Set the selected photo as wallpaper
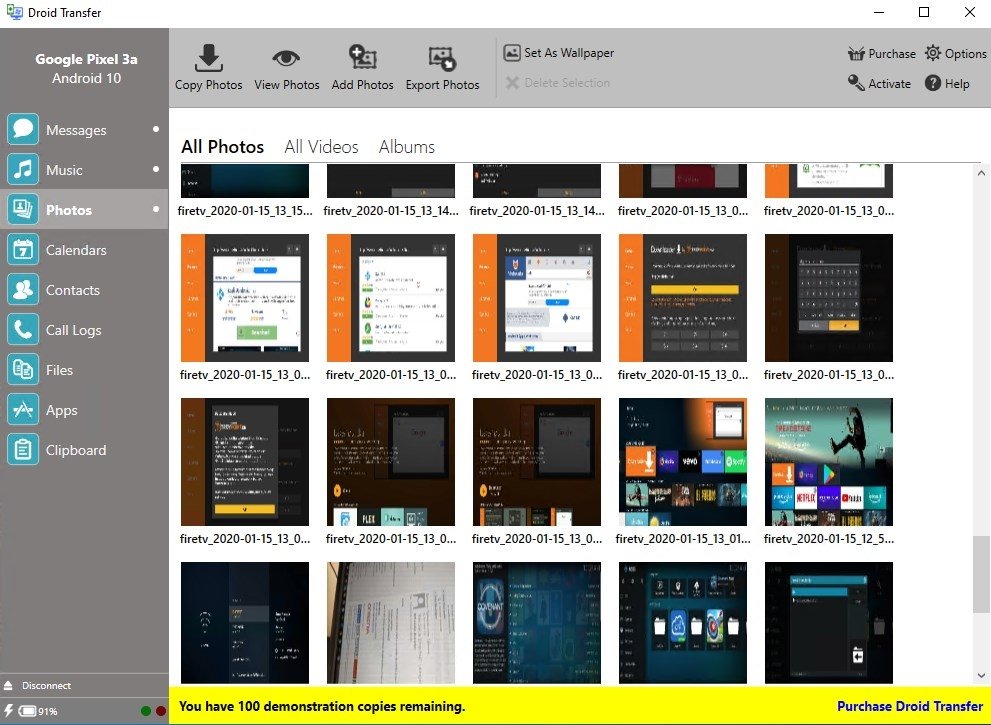Viewport: 991px width, 725px height. (559, 52)
